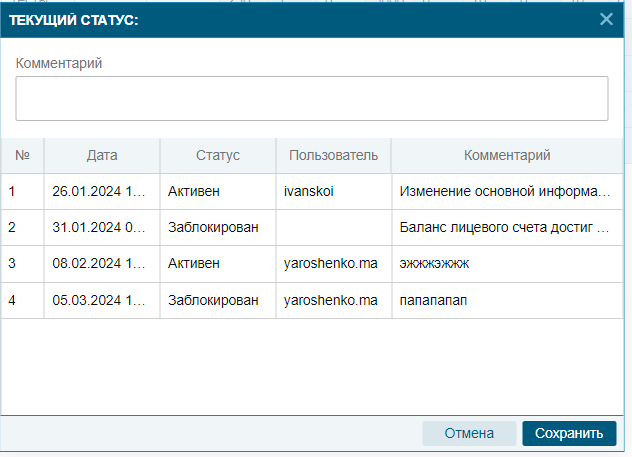Sort by the Пользователь column header
Screen dimensions: 632x457
coord(333,155)
